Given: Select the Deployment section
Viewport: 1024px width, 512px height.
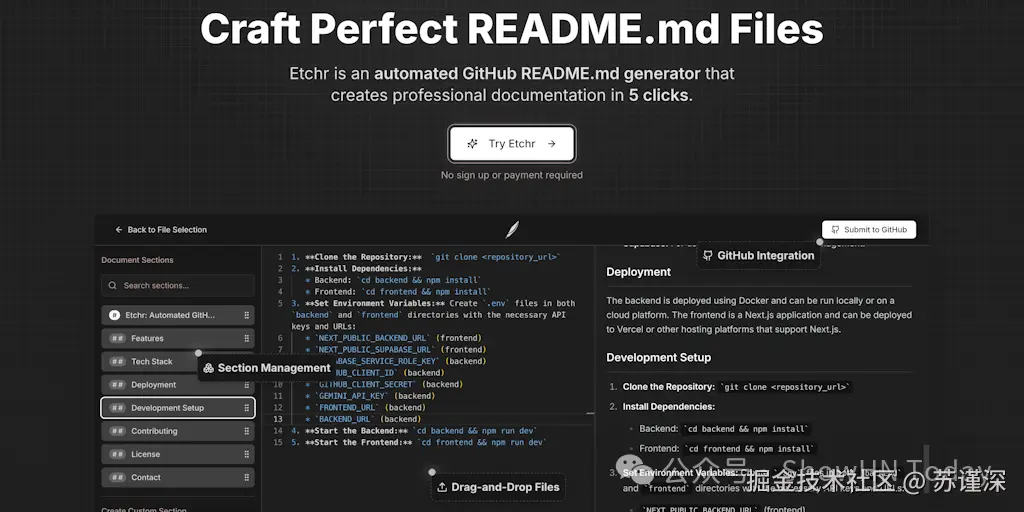Looking at the screenshot, I should (x=178, y=385).
